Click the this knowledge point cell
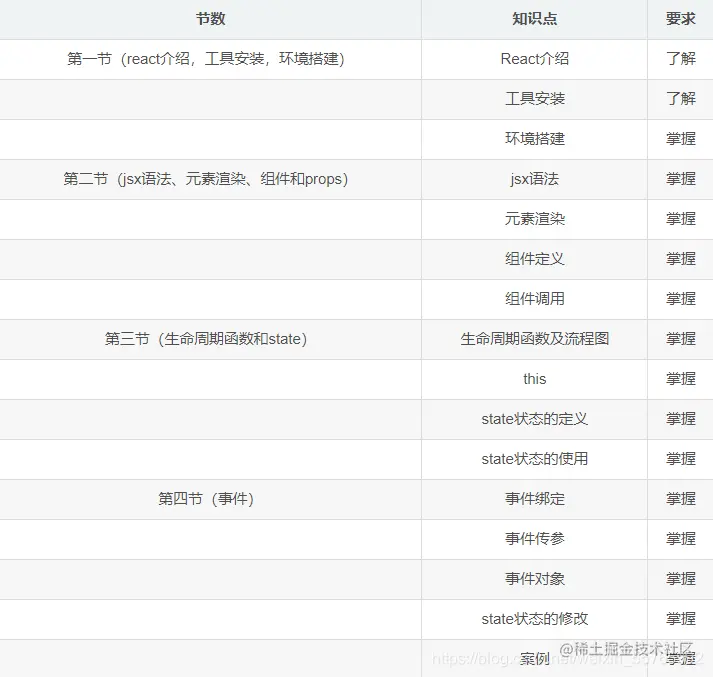 (x=534, y=379)
